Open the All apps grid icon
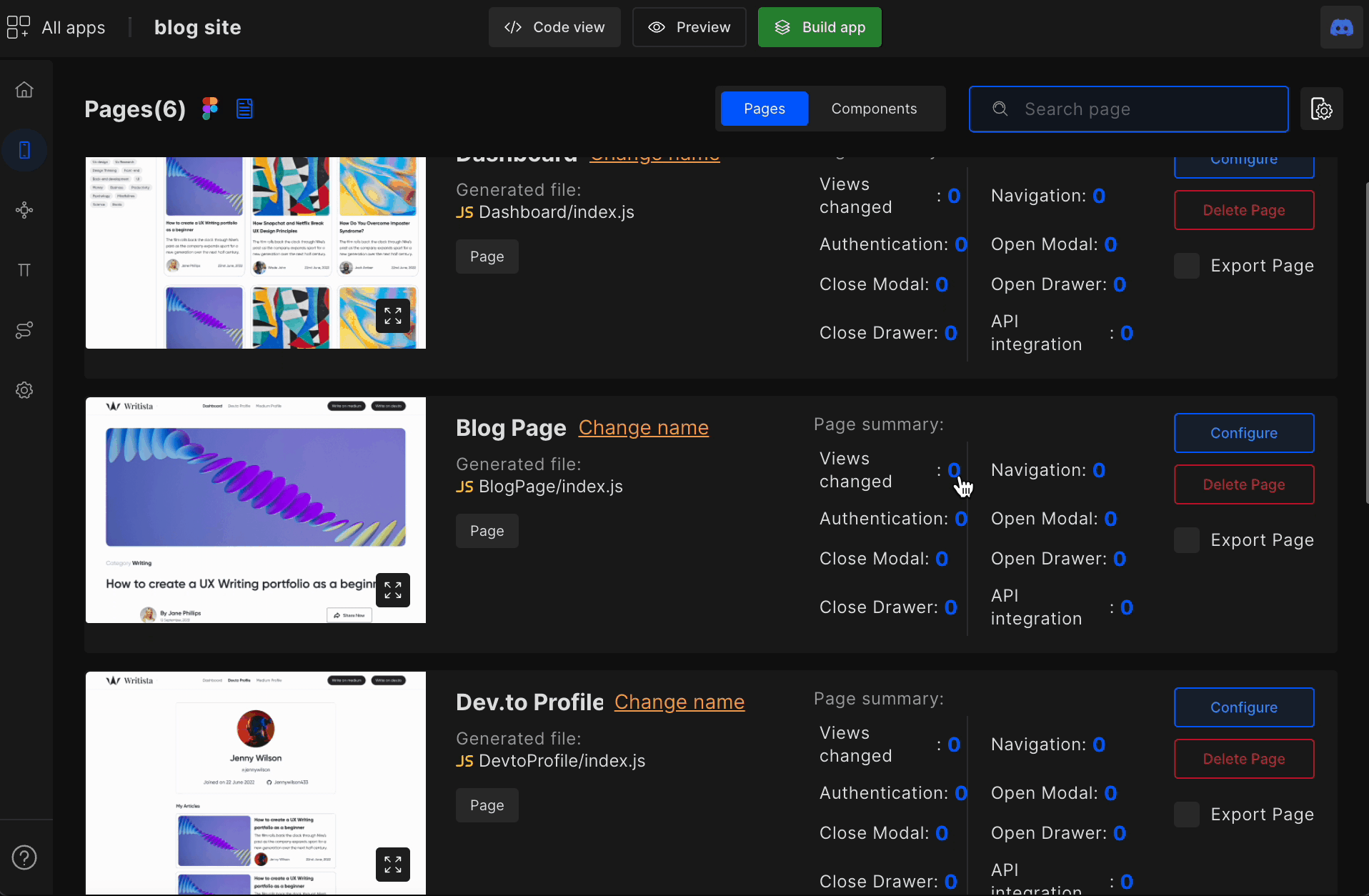The width and height of the screenshot is (1369, 896). [18, 27]
